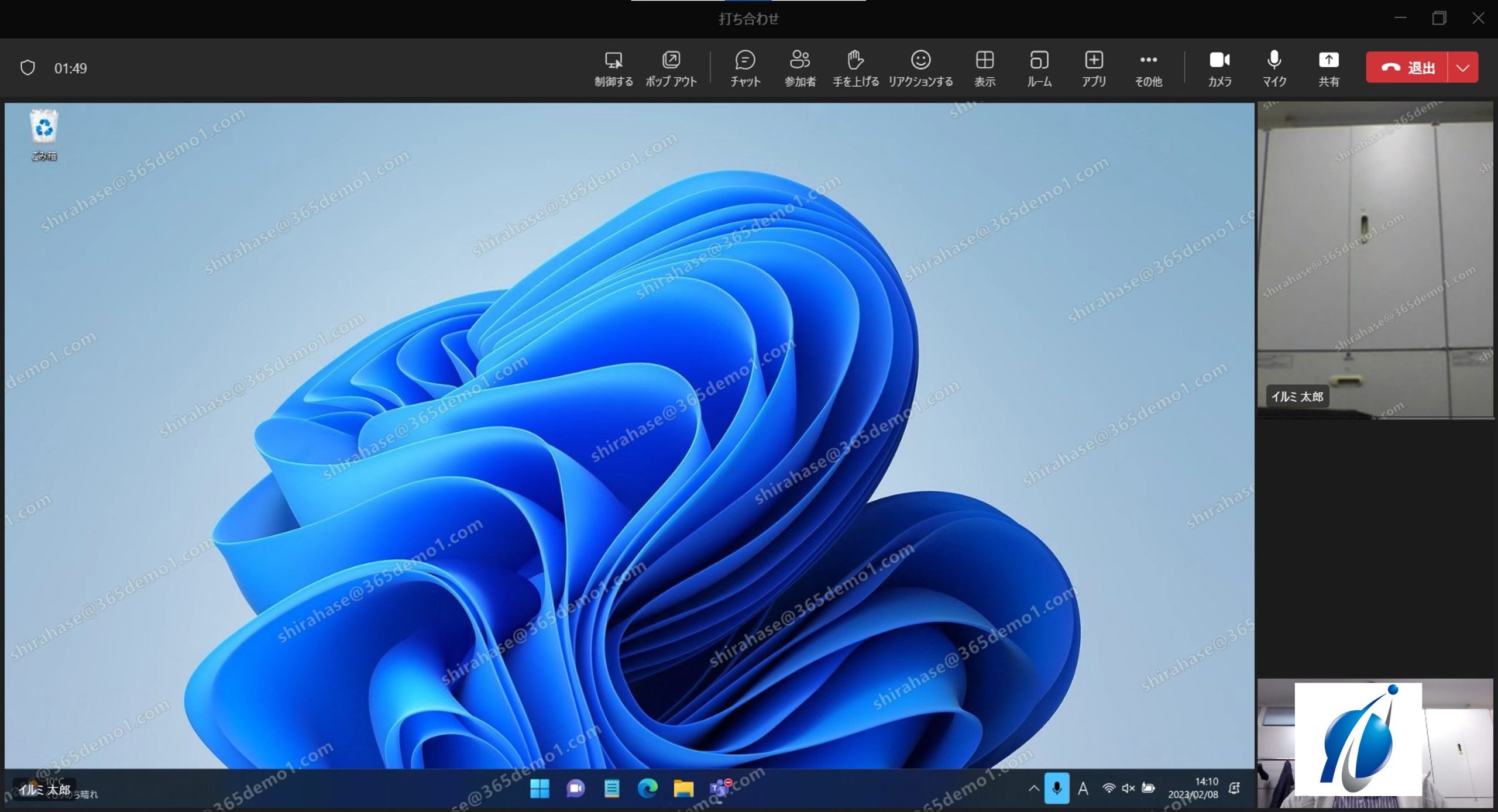1498x812 pixels.
Task: Minimize the meeting window
Action: point(1400,18)
